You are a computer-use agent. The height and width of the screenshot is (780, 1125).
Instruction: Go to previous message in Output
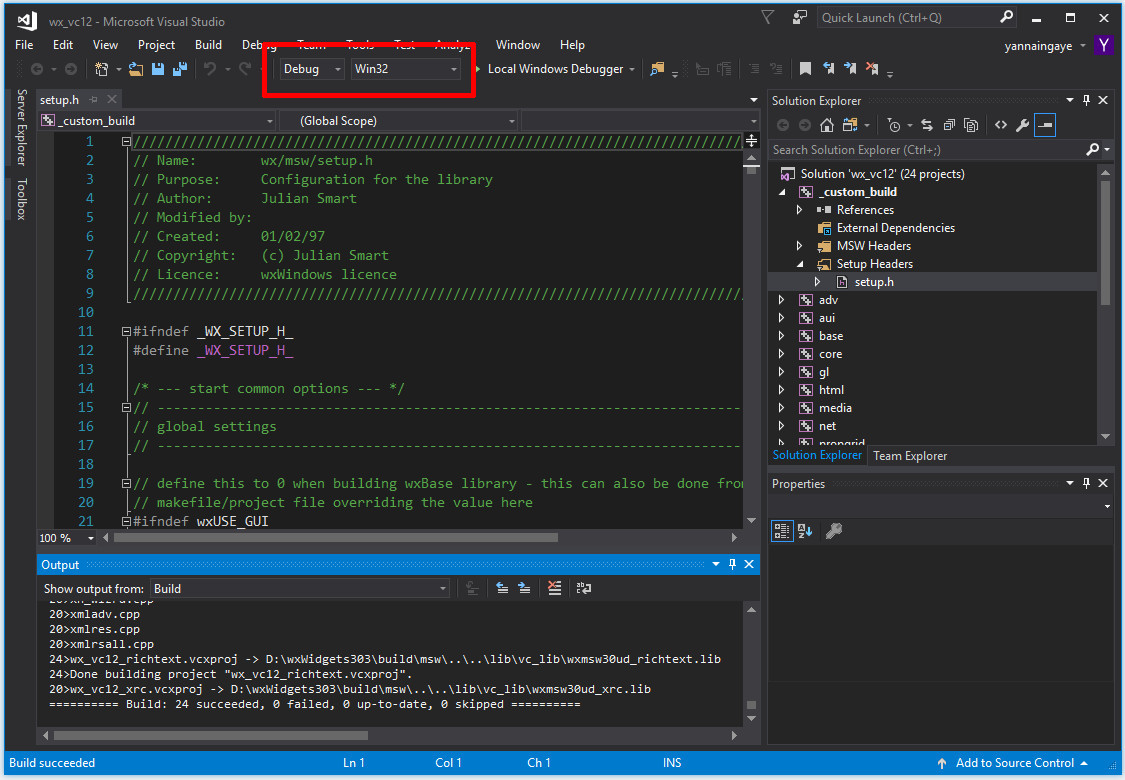click(x=502, y=588)
